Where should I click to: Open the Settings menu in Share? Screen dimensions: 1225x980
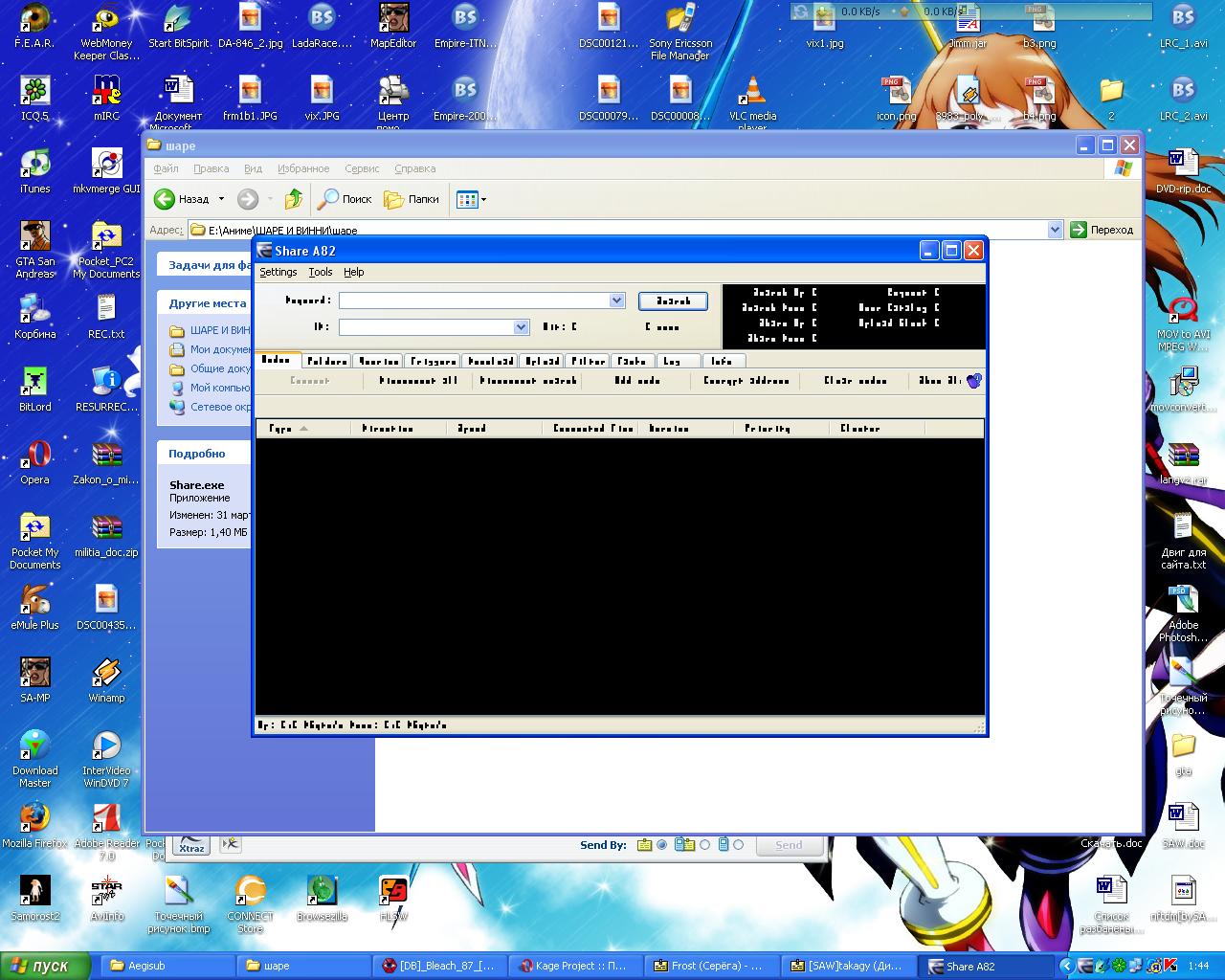(x=278, y=272)
